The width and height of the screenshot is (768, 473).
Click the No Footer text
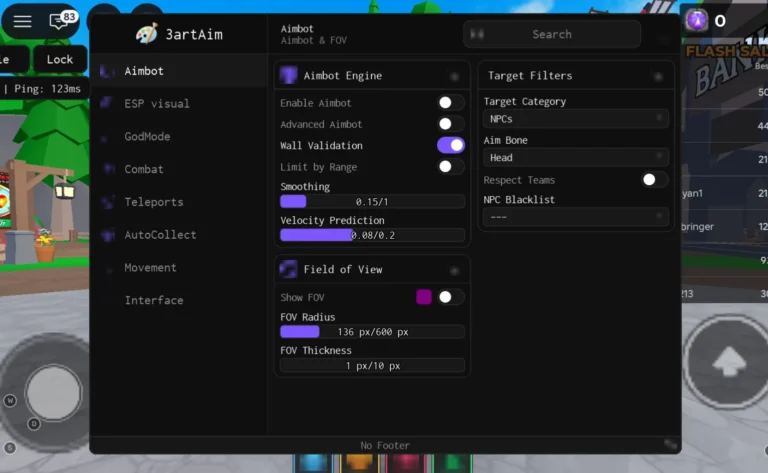point(385,445)
